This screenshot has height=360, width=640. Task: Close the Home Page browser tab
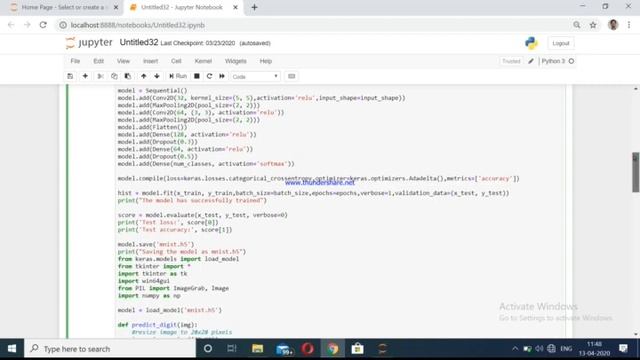116,7
